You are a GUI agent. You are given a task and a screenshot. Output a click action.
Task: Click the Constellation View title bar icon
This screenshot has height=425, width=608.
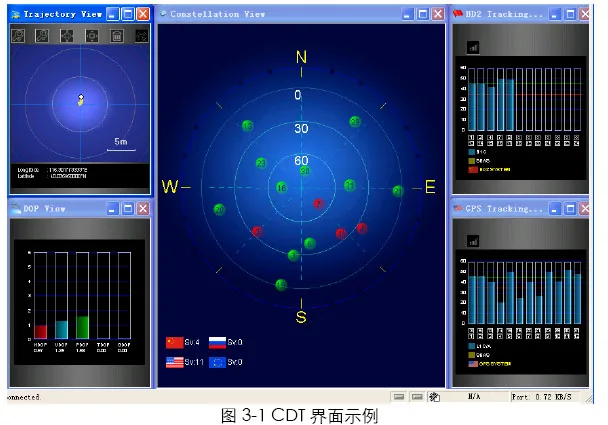163,14
